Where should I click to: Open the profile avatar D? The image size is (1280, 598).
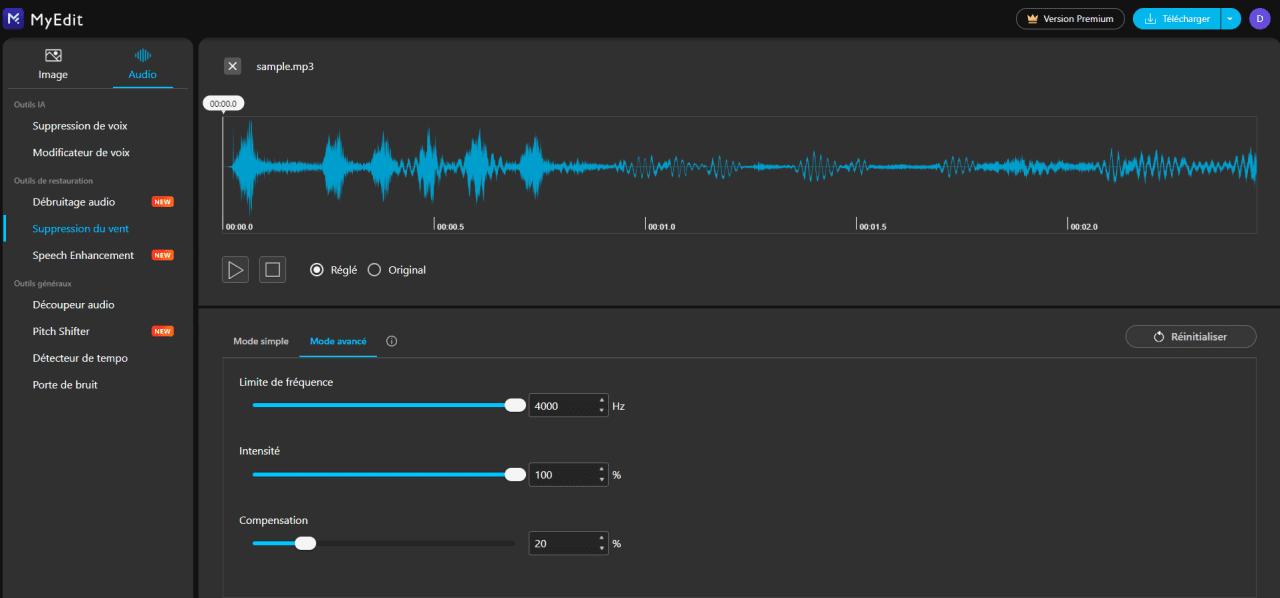pos(1259,18)
